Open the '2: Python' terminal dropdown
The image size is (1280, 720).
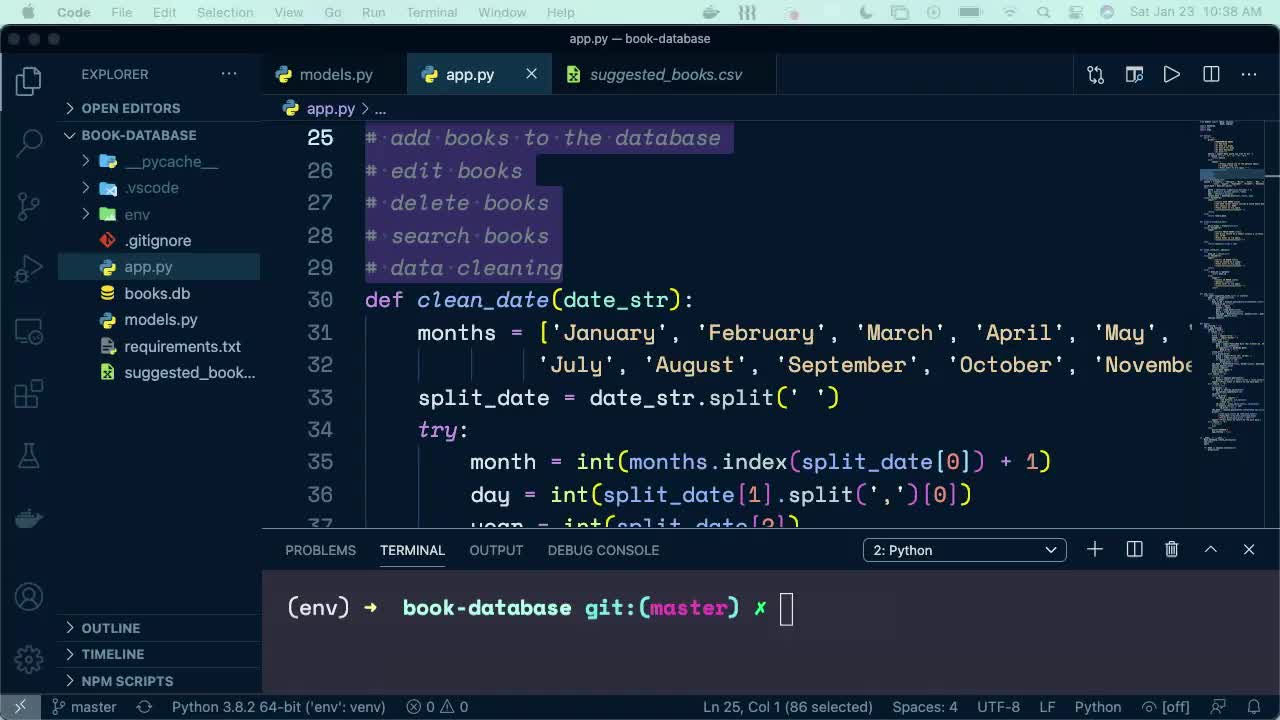[x=963, y=549]
